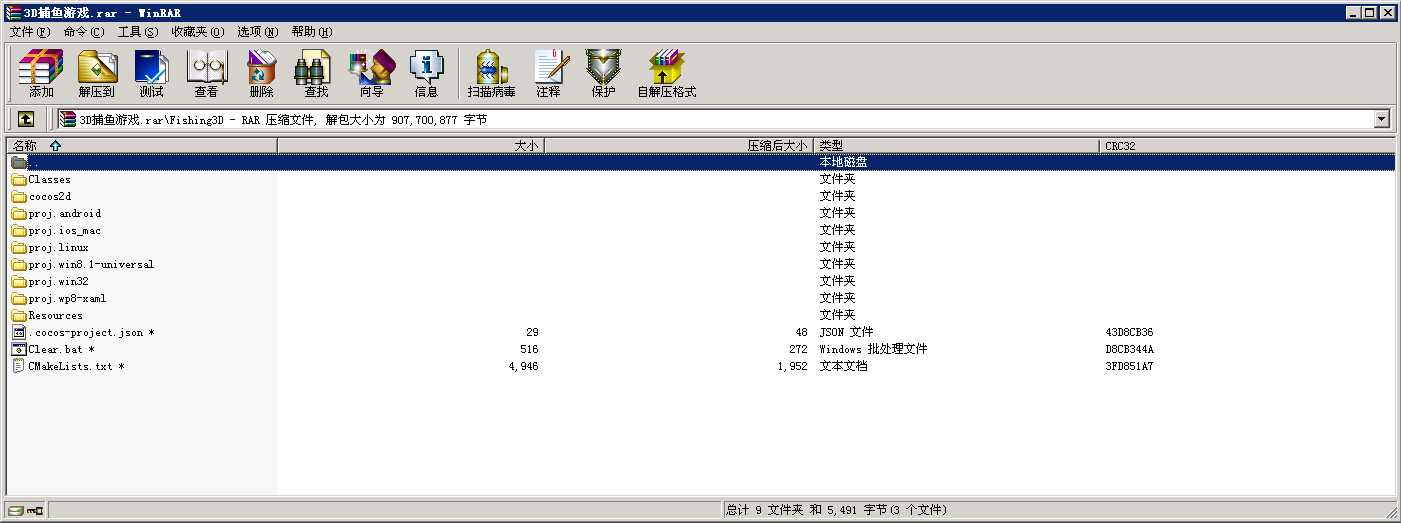Click the 测试 (Test) toolbar icon
Screen dimensions: 1401x523
151,73
